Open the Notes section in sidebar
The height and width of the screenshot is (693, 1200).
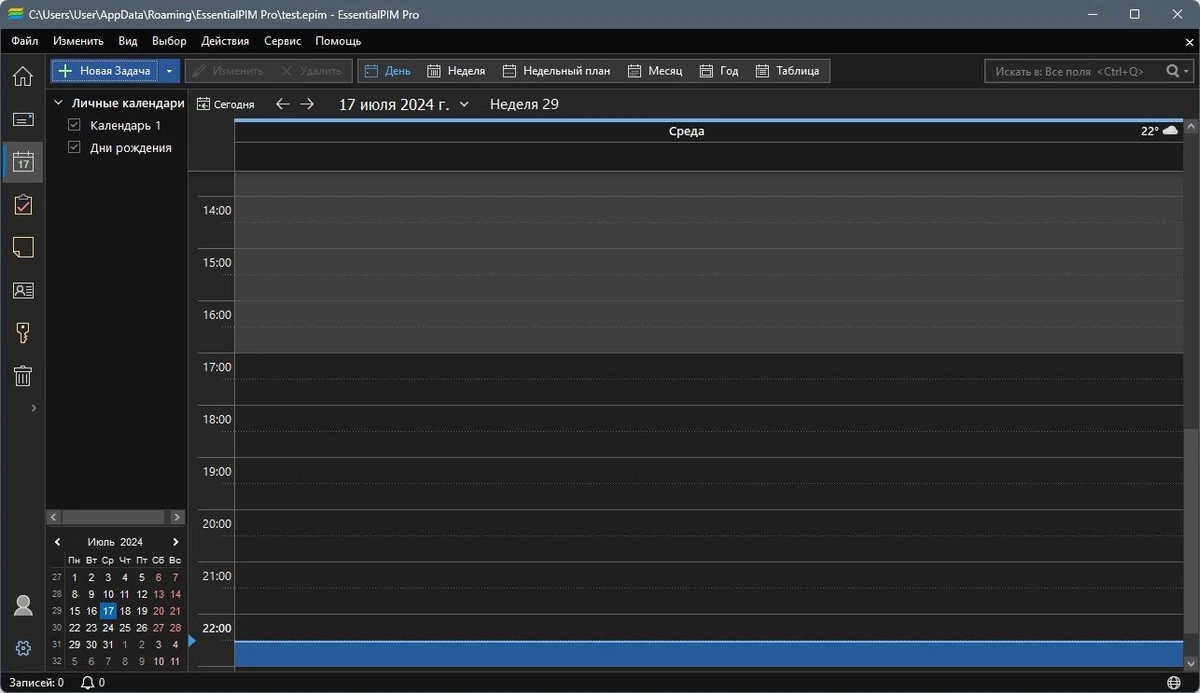tap(22, 247)
